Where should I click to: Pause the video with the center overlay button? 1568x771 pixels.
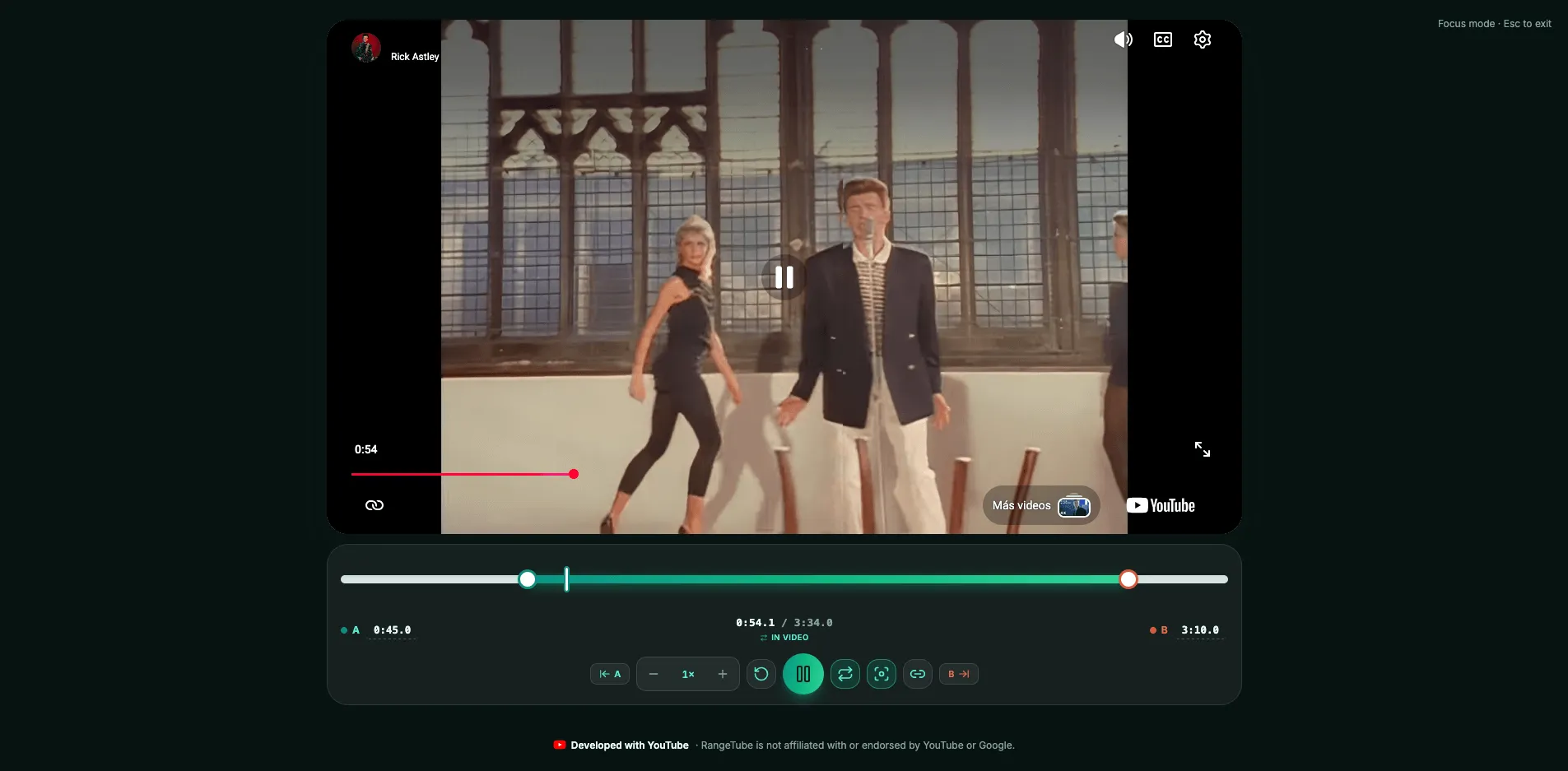[784, 277]
